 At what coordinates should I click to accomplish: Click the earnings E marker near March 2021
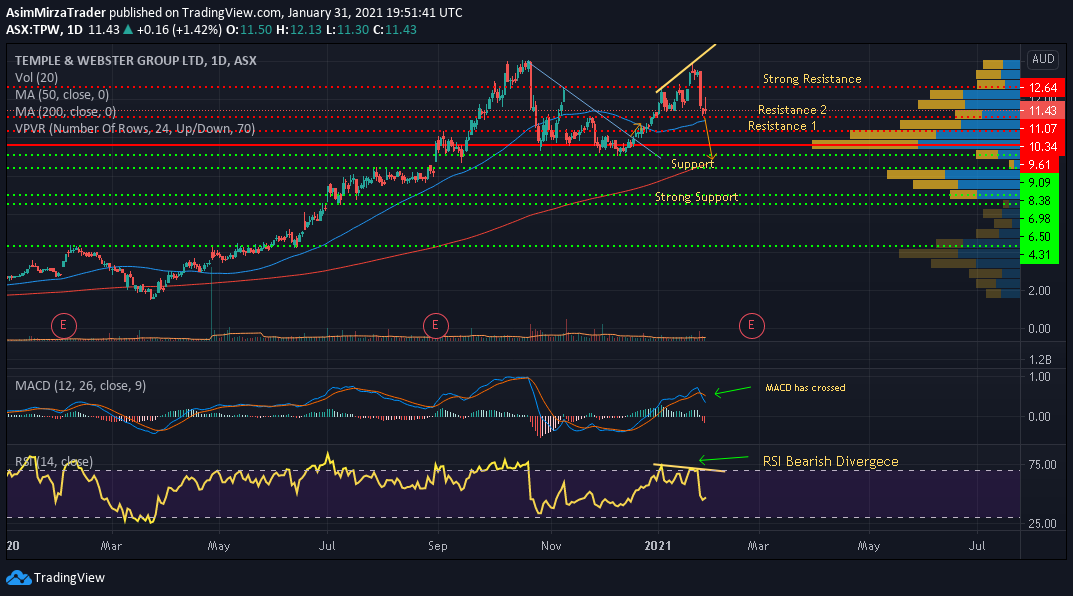751,326
